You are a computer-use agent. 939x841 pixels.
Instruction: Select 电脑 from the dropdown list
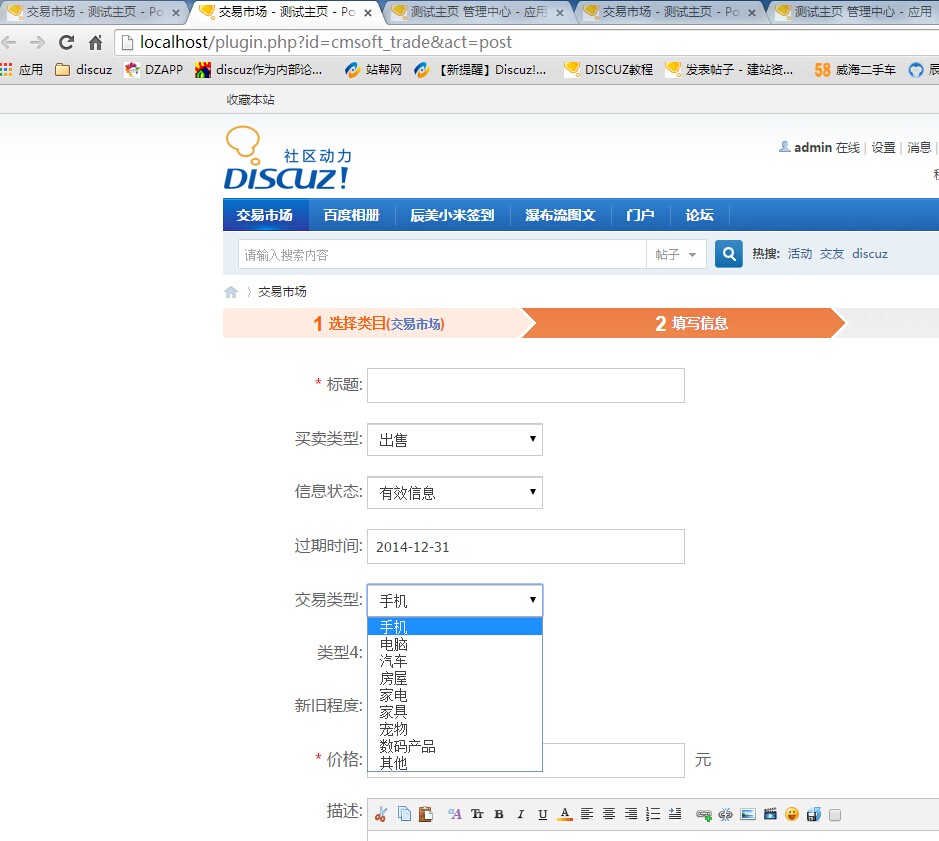point(455,644)
